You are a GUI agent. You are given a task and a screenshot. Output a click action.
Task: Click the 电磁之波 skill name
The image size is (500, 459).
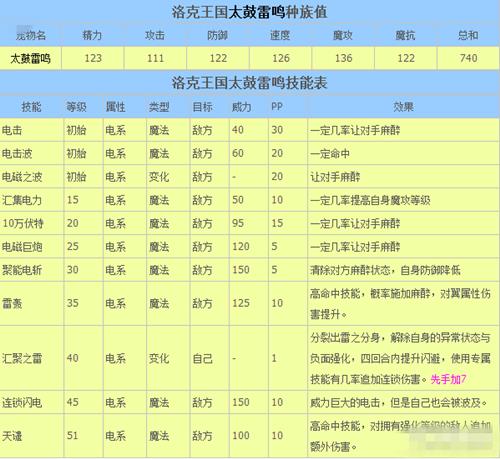(22, 177)
